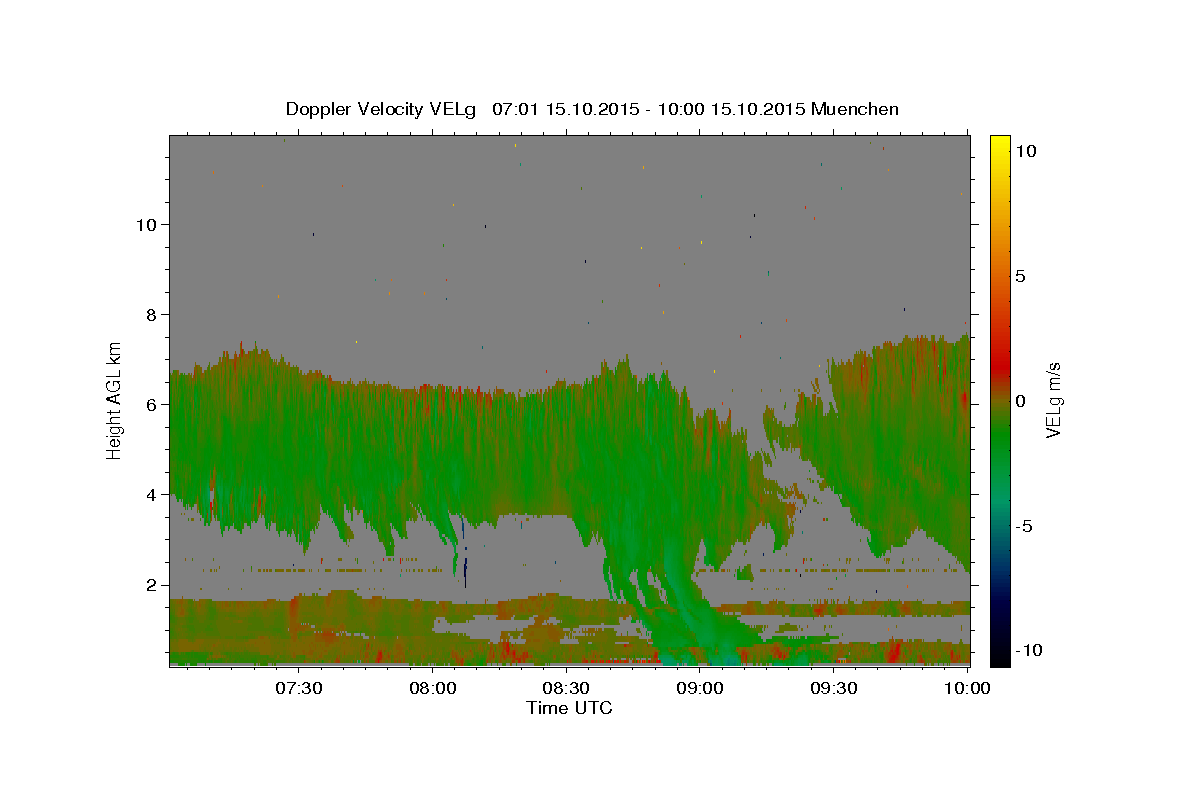Click the start time '07:01 15.10.2015' in title
Screen dimensions: 1200x800
[x=564, y=109]
